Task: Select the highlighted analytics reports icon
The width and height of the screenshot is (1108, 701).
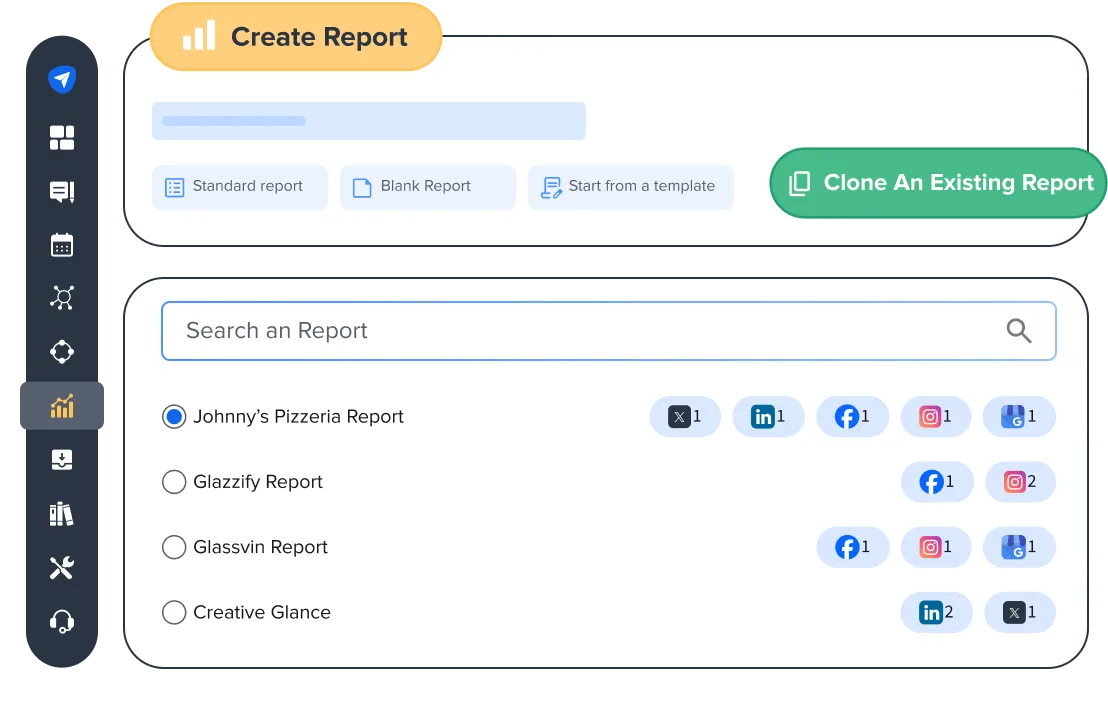Action: click(x=61, y=407)
